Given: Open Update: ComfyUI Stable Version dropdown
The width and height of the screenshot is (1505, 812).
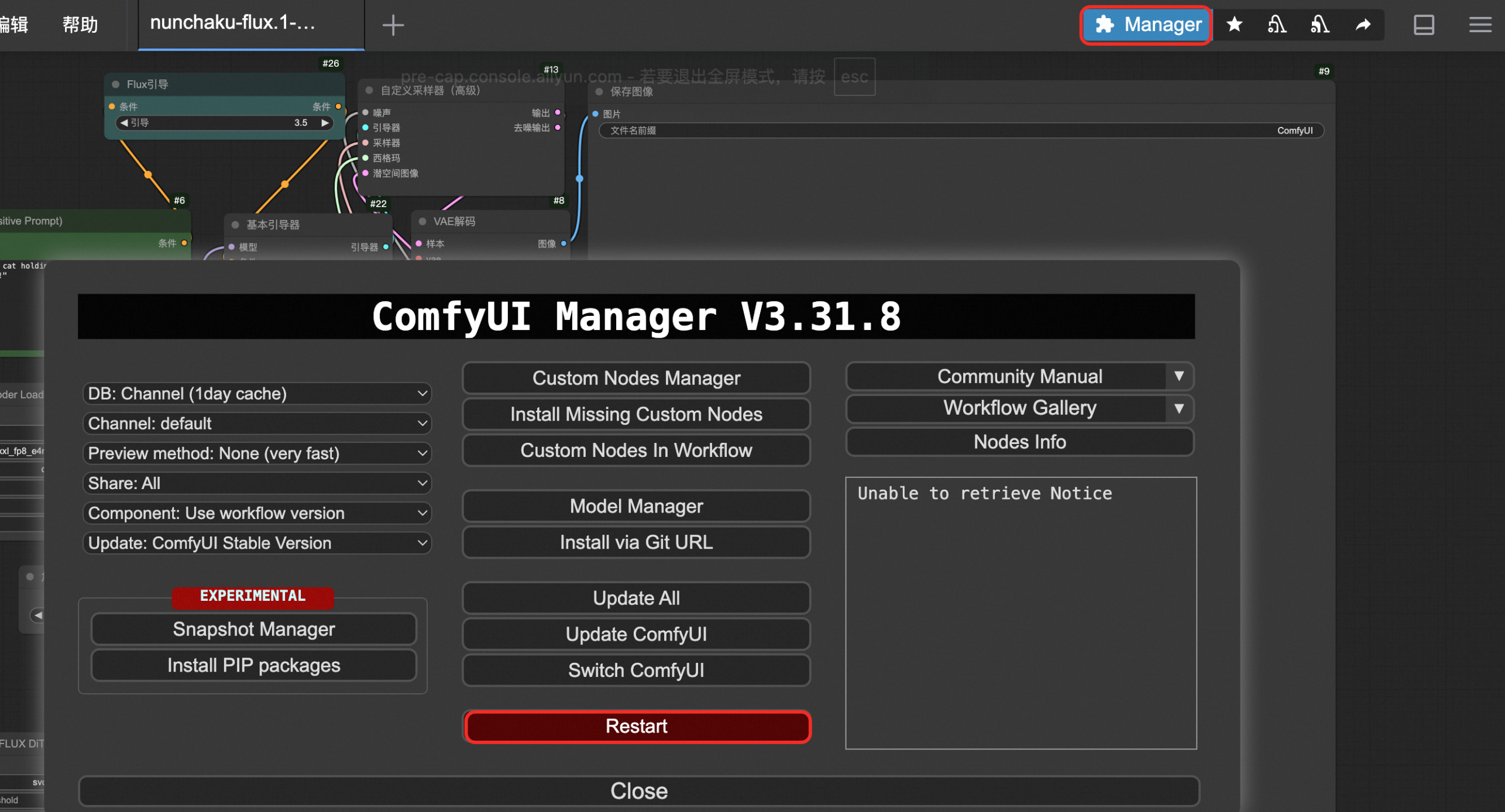Looking at the screenshot, I should click(x=257, y=543).
